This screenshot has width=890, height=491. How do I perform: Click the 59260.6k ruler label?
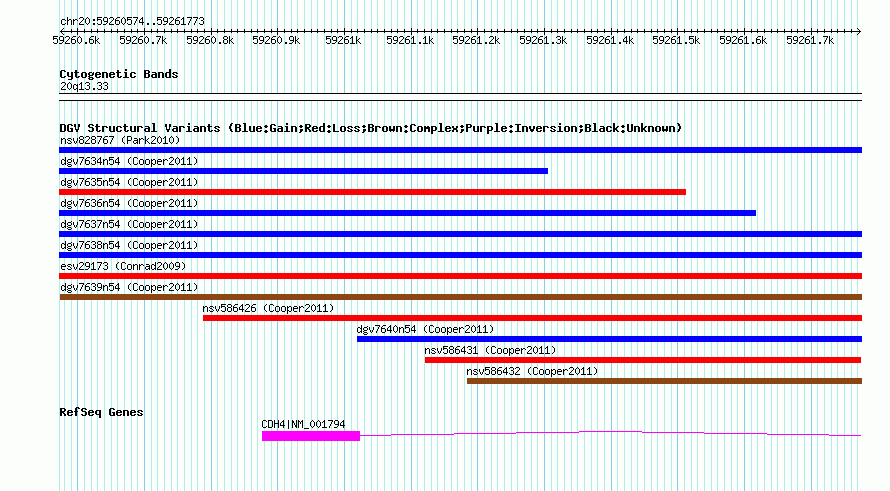point(76,40)
